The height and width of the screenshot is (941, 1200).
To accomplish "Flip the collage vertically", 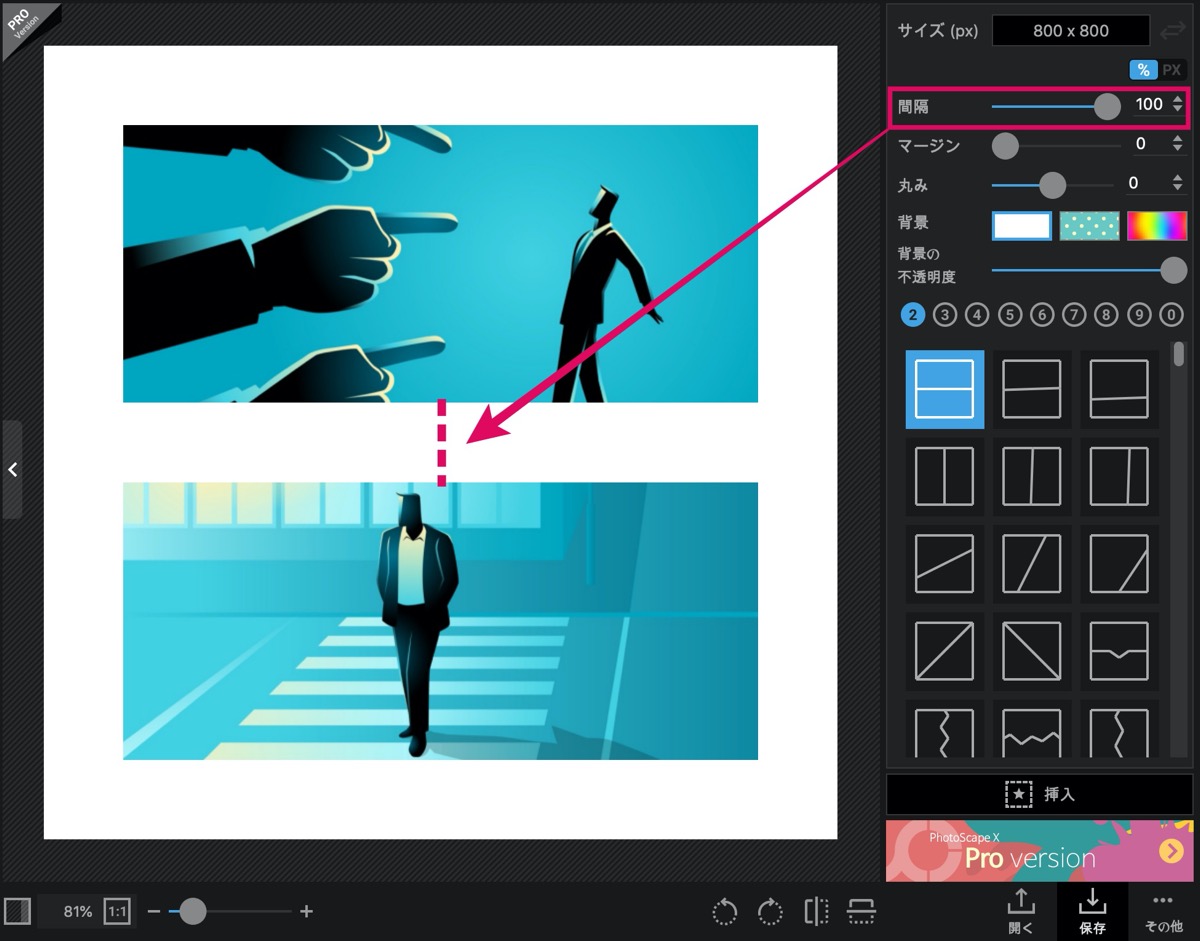I will [861, 911].
